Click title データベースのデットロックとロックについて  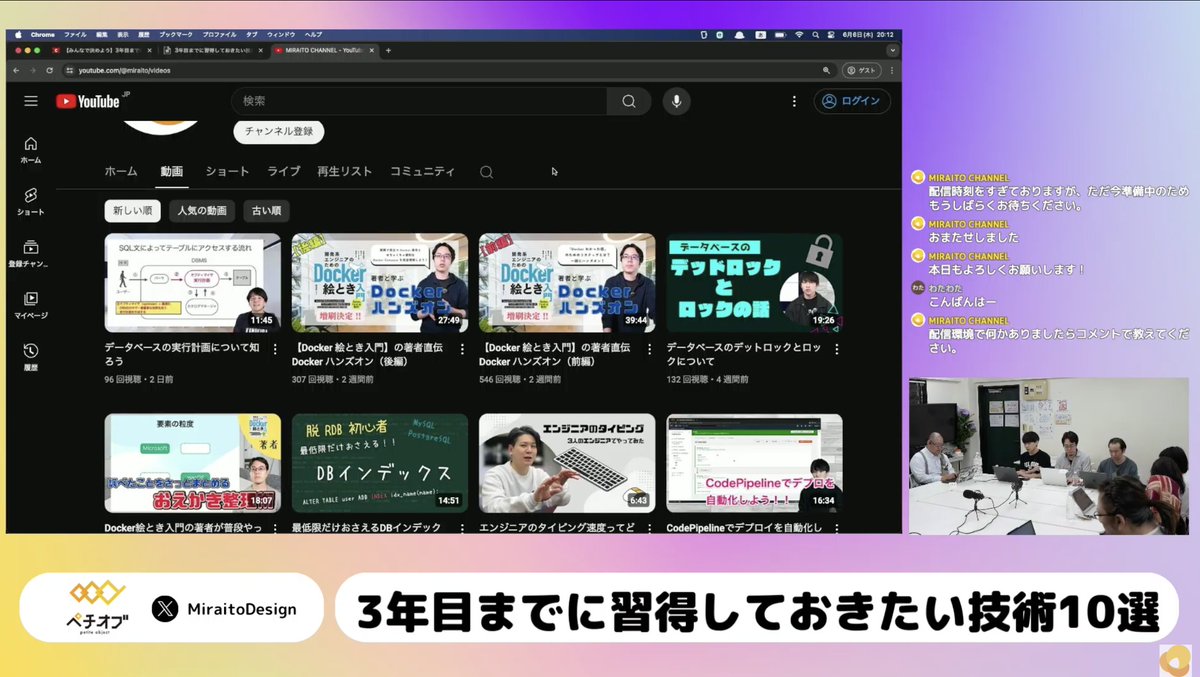point(743,354)
